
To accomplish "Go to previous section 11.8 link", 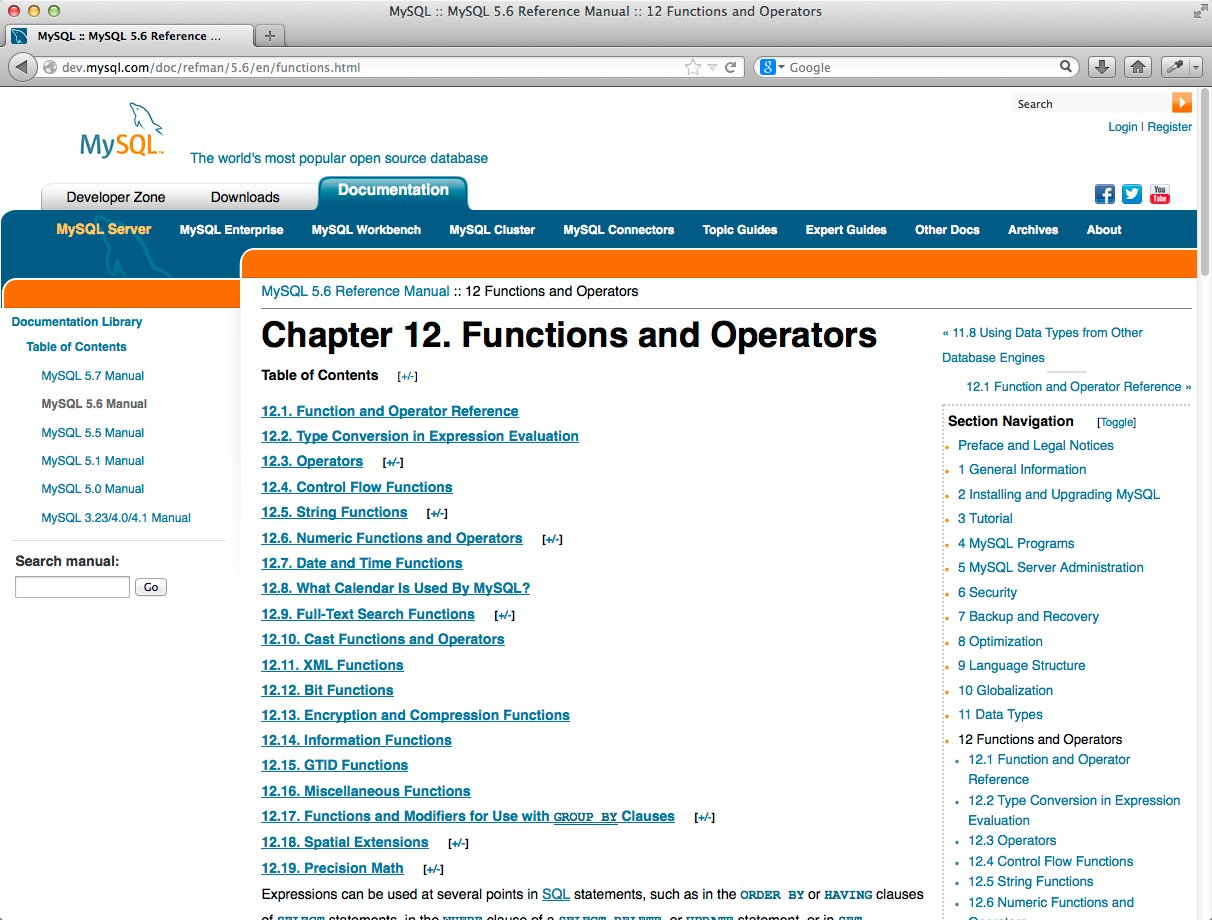I will tap(1042, 345).
